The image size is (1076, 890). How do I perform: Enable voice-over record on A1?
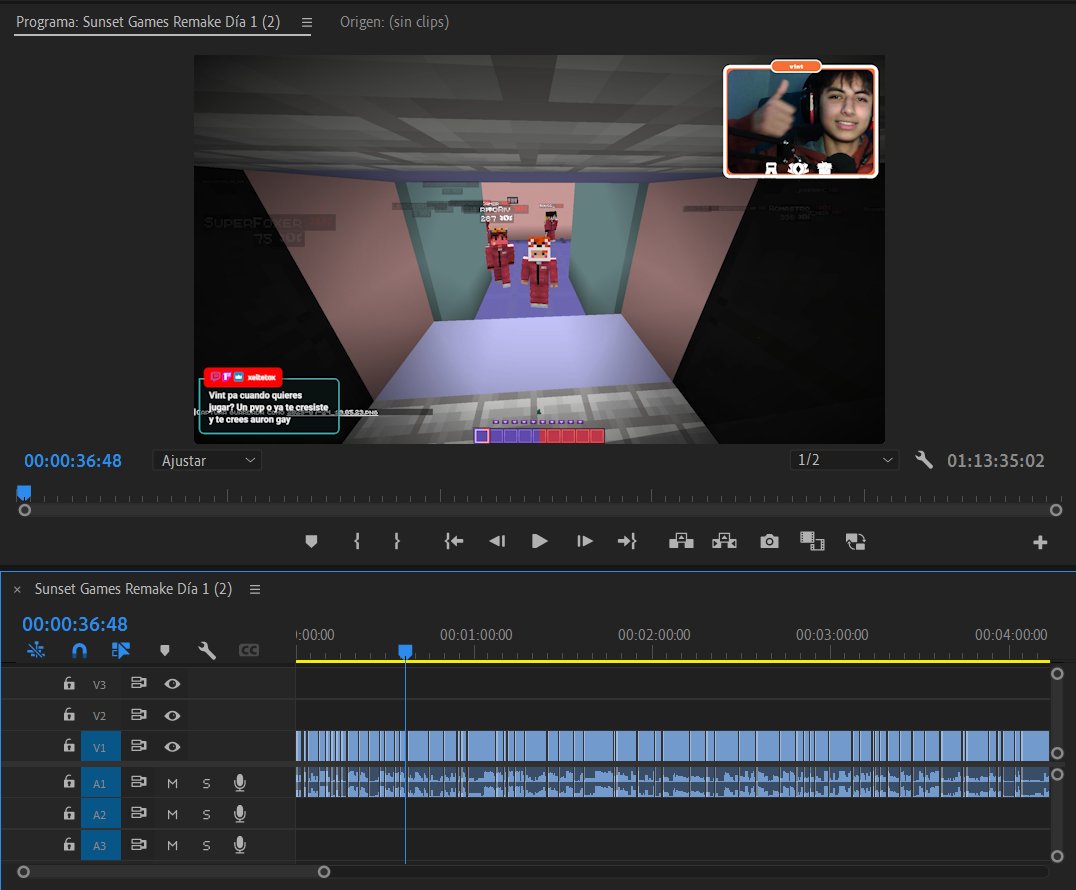pos(239,782)
